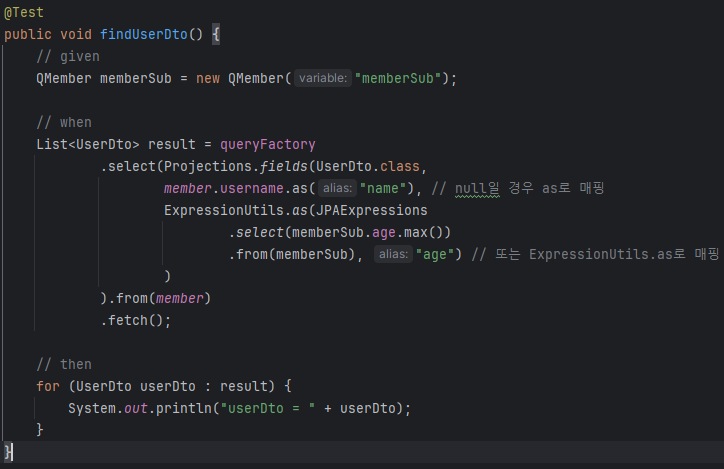Click the "variable:" inlay hint

coord(323,78)
